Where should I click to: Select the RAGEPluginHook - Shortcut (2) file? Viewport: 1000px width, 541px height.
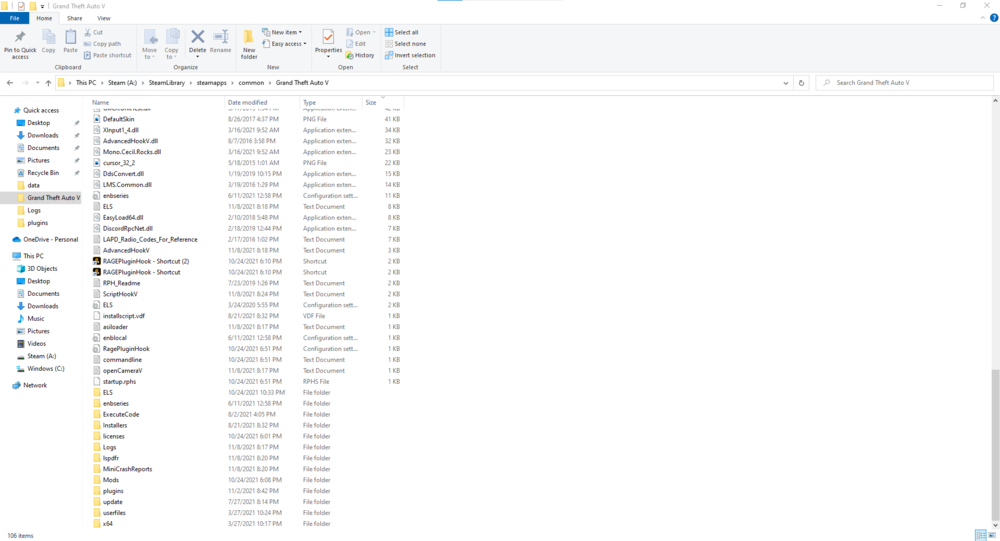(145, 261)
